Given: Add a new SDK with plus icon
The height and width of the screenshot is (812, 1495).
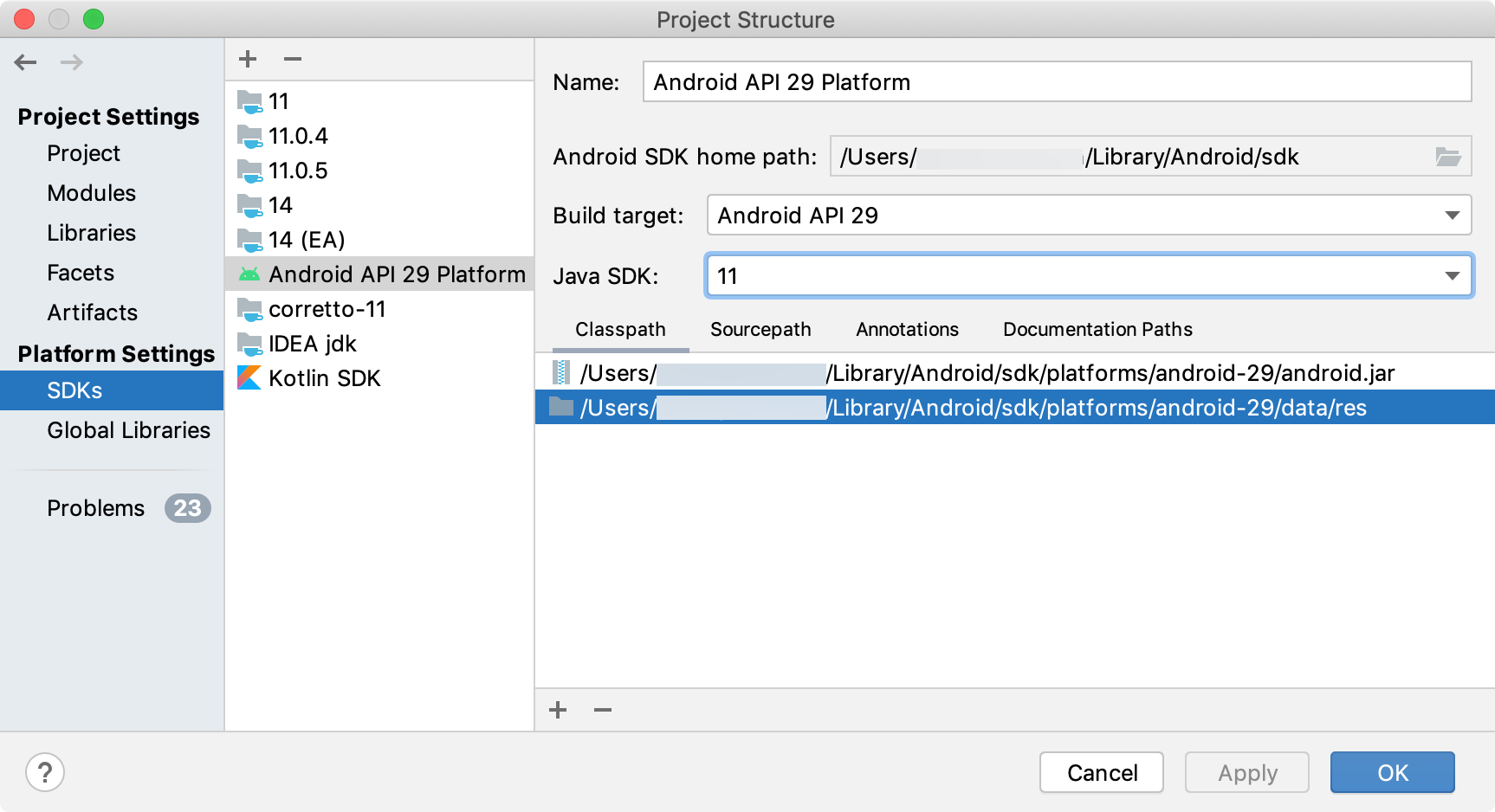Looking at the screenshot, I should point(248,59).
